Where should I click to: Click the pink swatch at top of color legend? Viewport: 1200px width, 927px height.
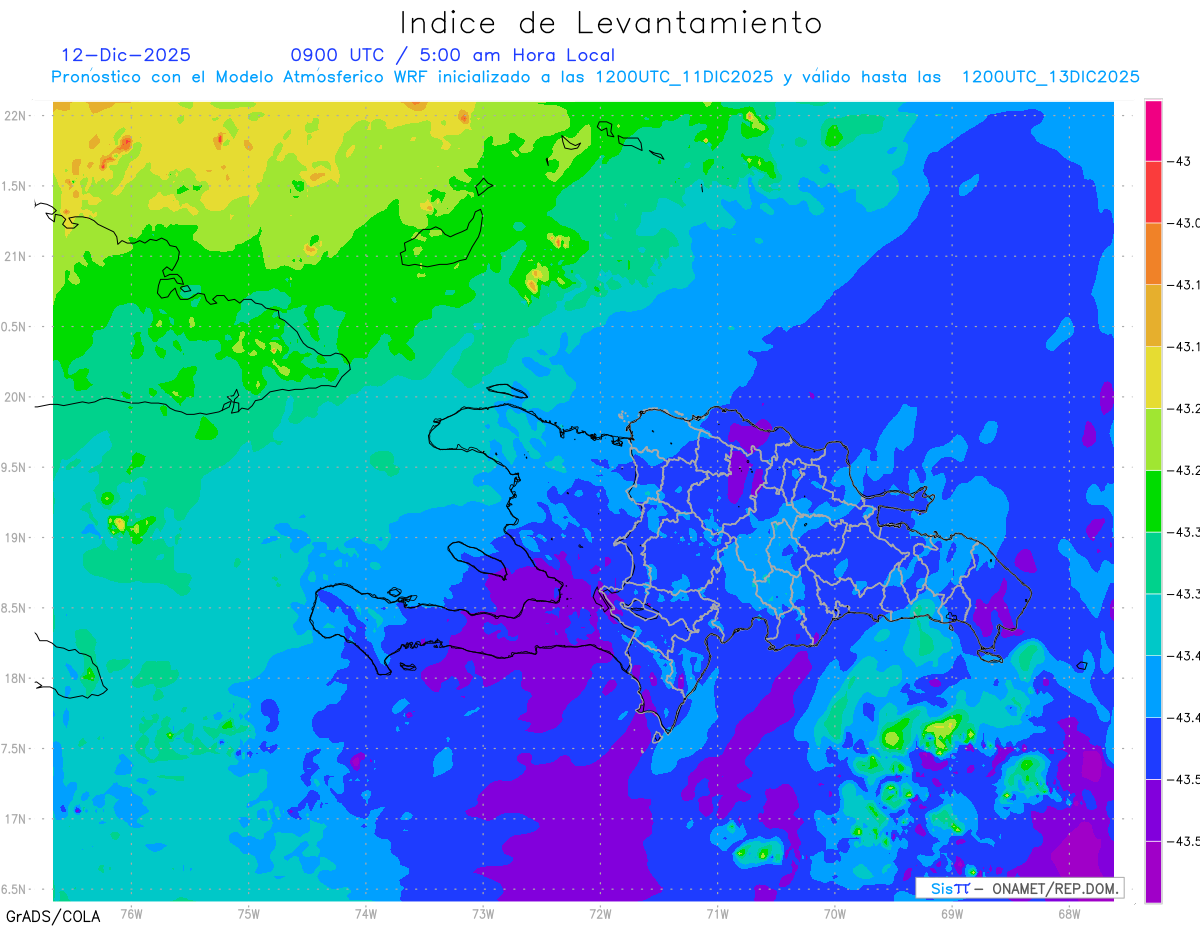(1153, 130)
